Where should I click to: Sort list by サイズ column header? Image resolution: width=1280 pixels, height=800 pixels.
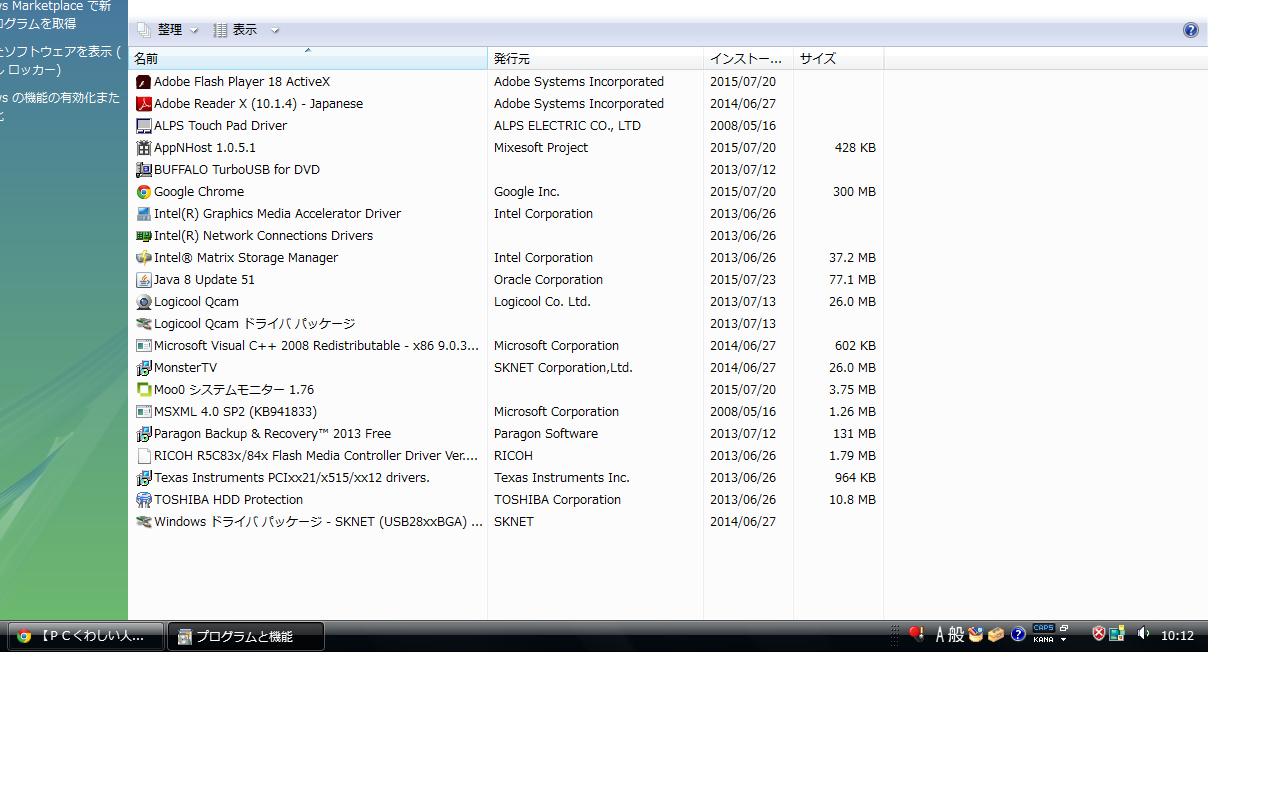[839, 59]
